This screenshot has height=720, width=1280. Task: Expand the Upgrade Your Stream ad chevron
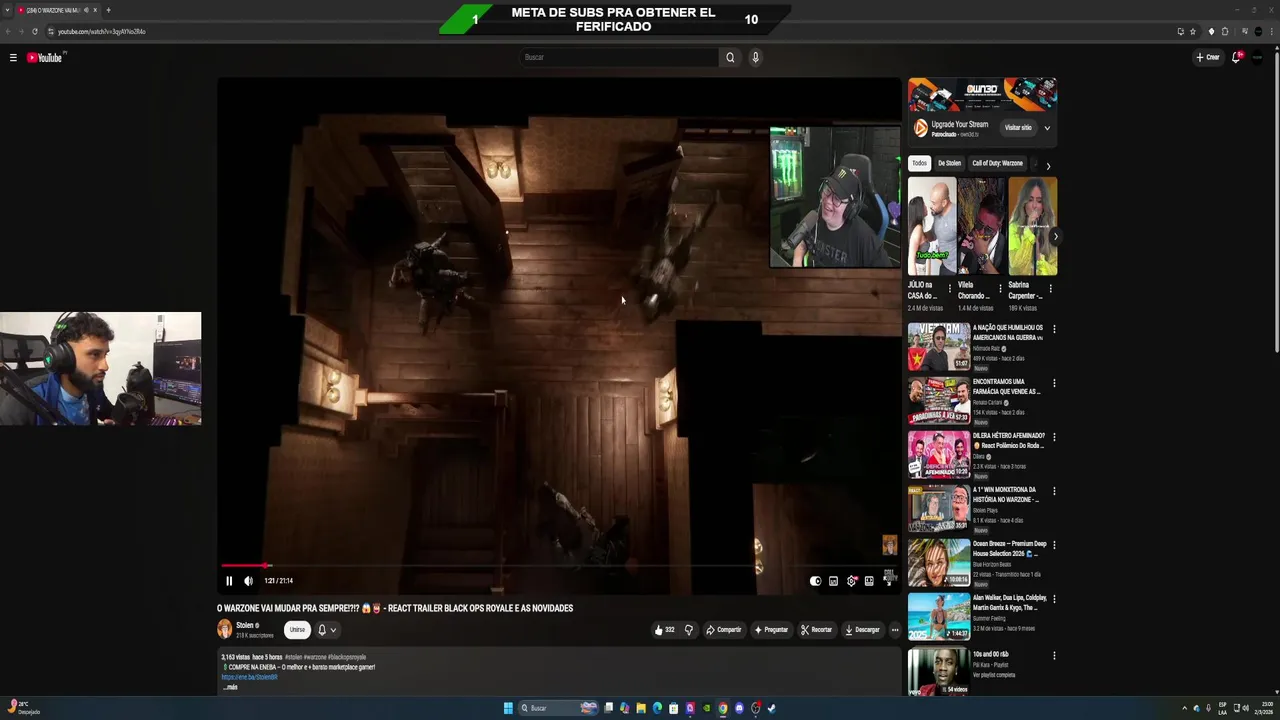point(1047,128)
